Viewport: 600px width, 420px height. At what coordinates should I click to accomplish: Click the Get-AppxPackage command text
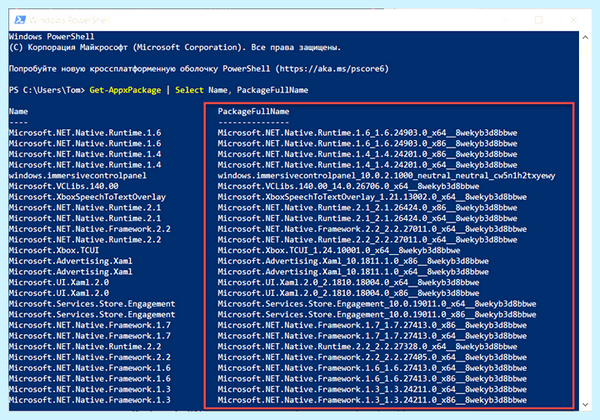tap(125, 90)
